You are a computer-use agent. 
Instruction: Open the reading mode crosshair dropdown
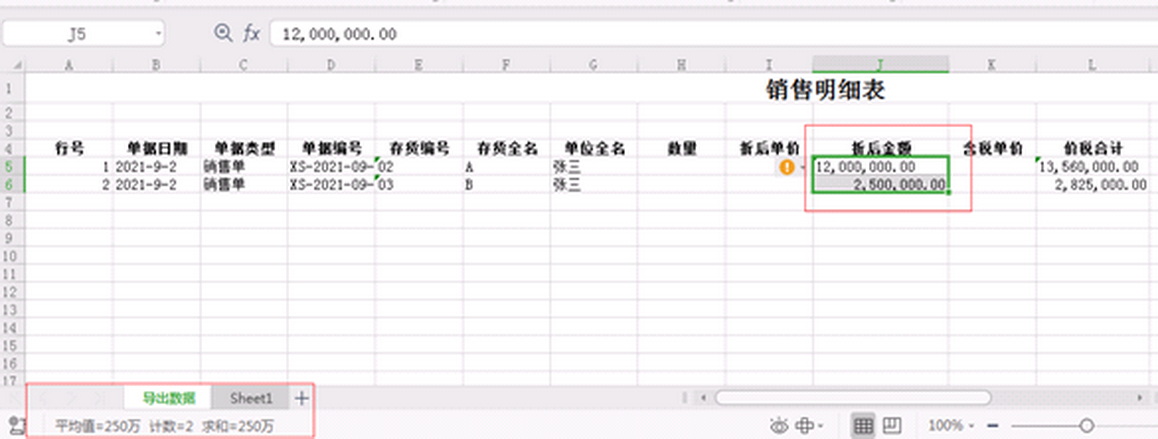pos(808,426)
